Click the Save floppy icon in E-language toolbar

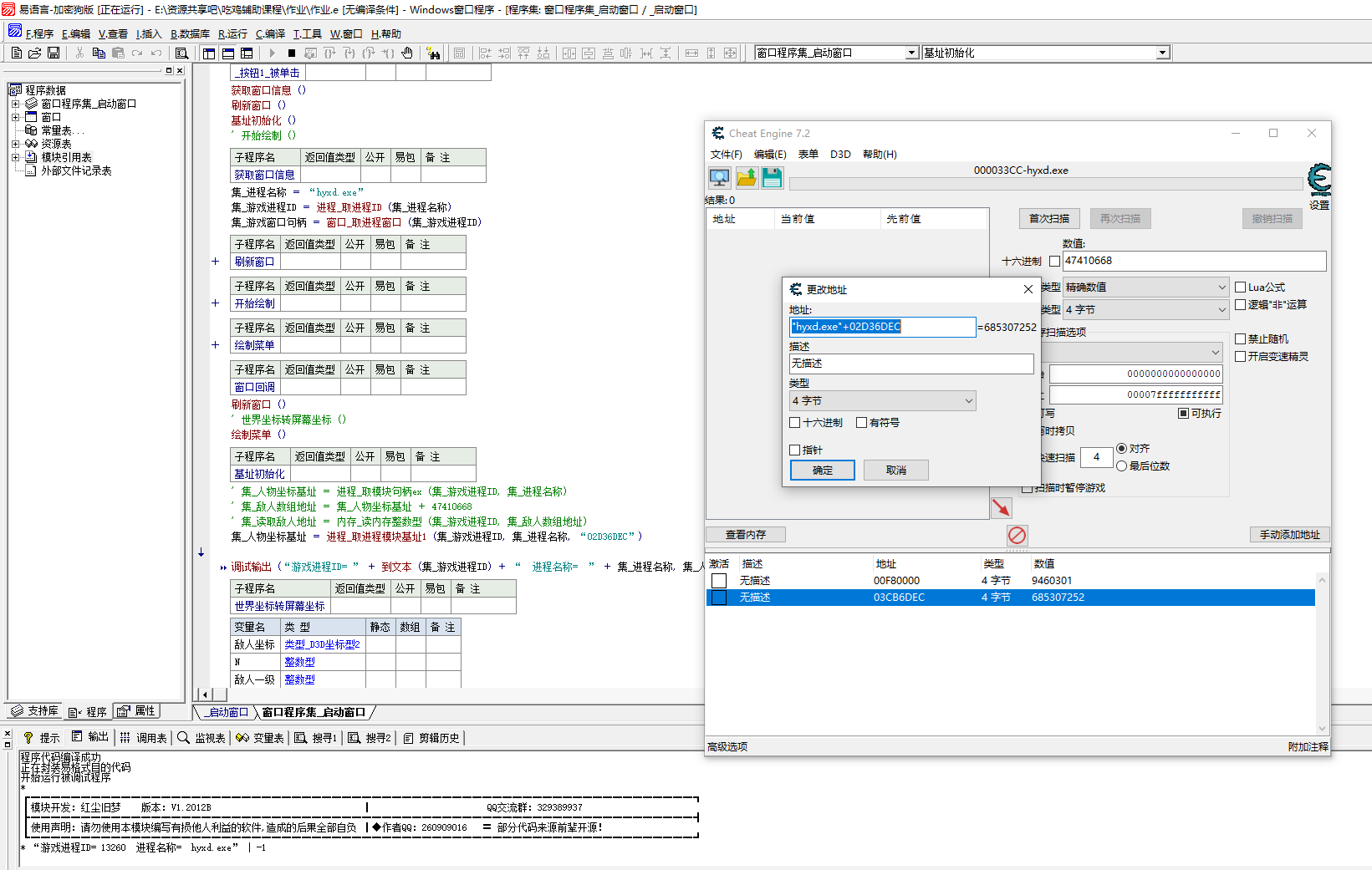pos(54,53)
